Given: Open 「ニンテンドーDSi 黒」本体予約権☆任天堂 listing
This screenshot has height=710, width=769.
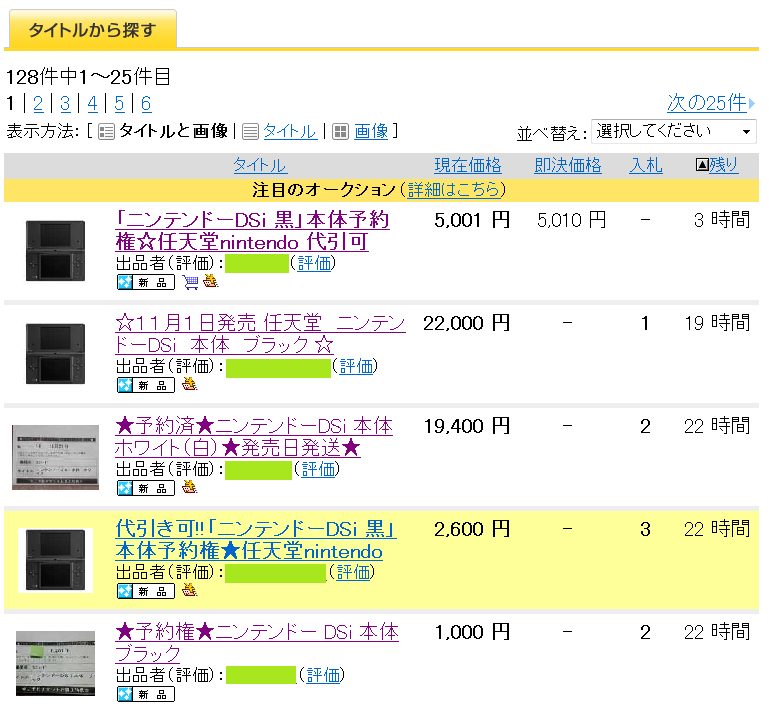Looking at the screenshot, I should pos(253,231).
